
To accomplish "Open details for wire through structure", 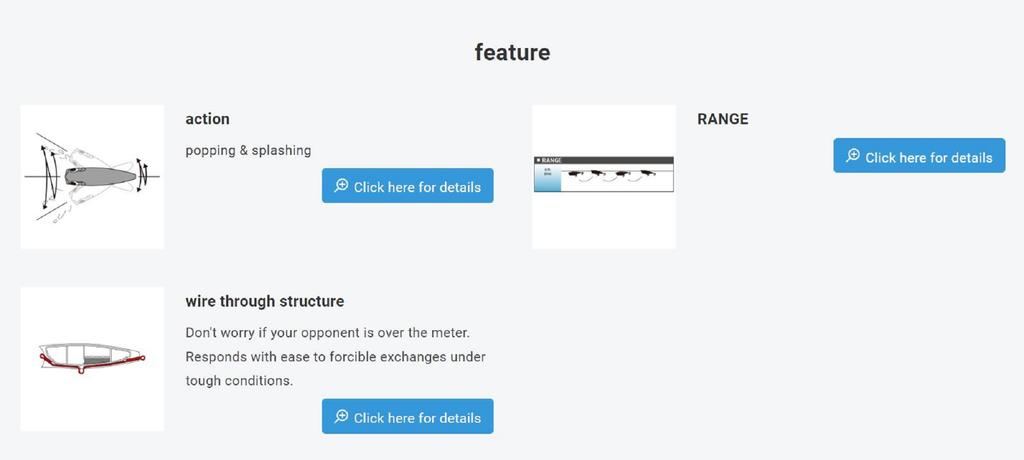I will click(x=407, y=417).
